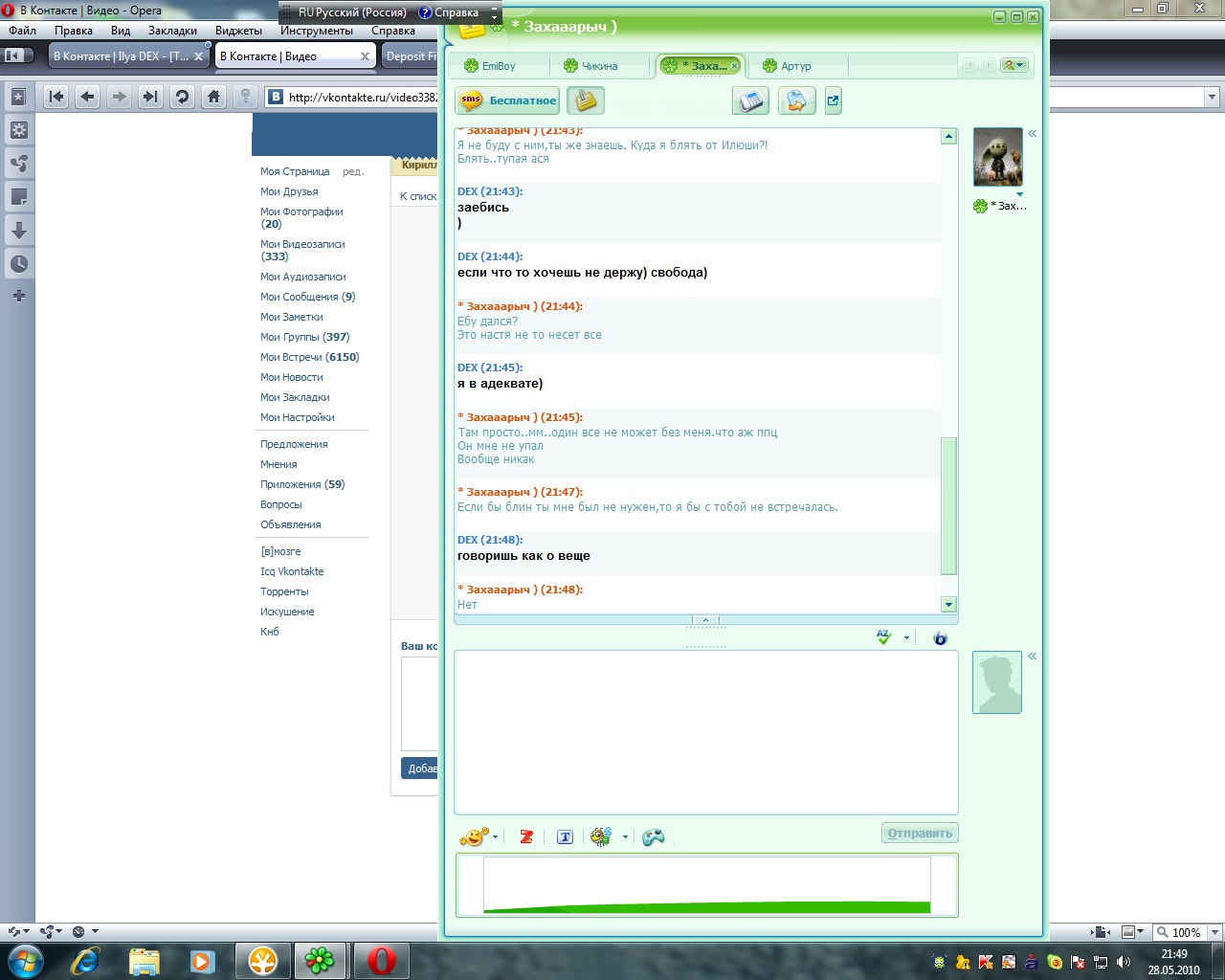Open Мои Друзья link on VKontakte
Viewport: 1225px width, 980px height.
click(x=289, y=191)
